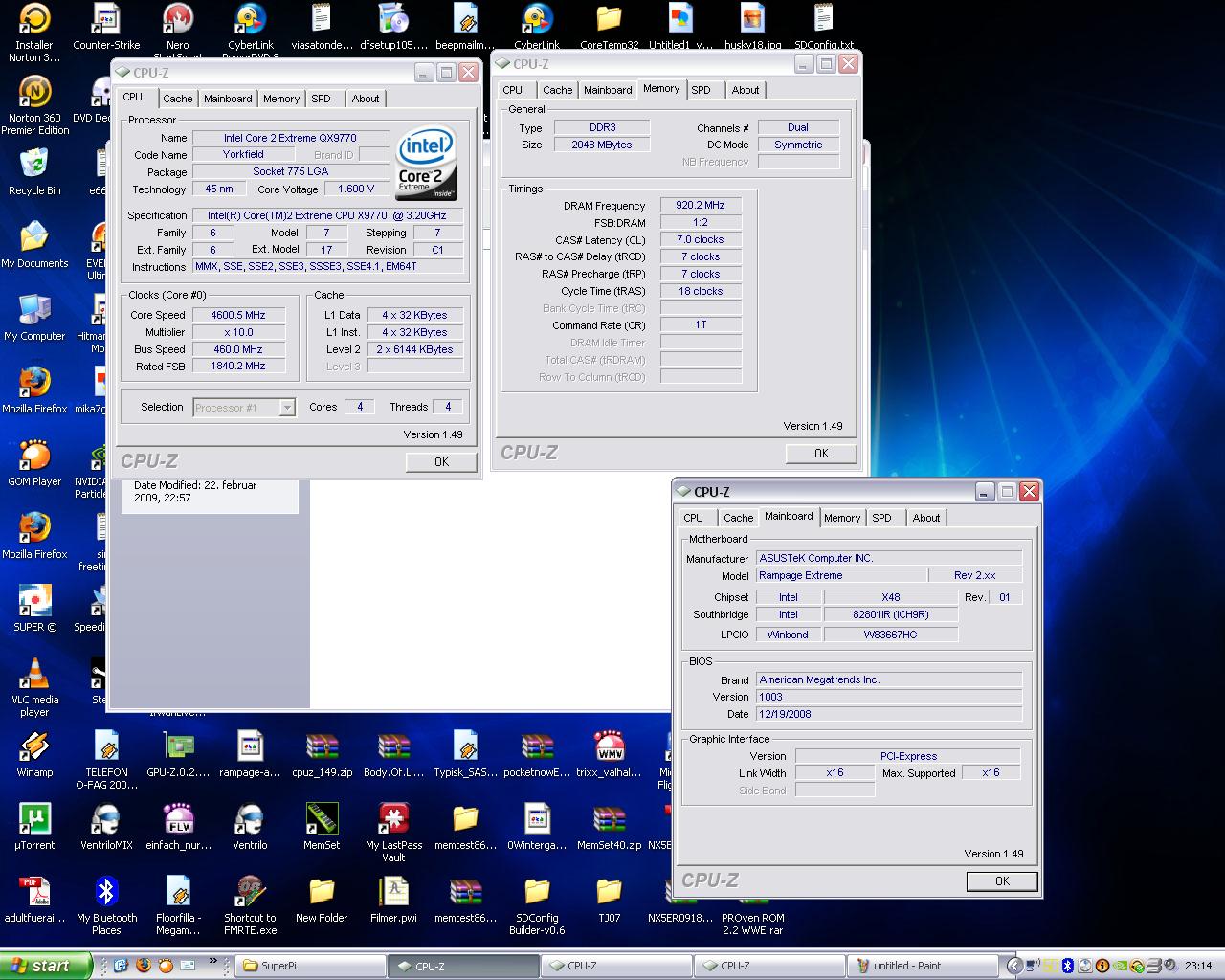Open the Windows Start menu
This screenshot has width=1225, height=980.
pyautogui.click(x=46, y=966)
